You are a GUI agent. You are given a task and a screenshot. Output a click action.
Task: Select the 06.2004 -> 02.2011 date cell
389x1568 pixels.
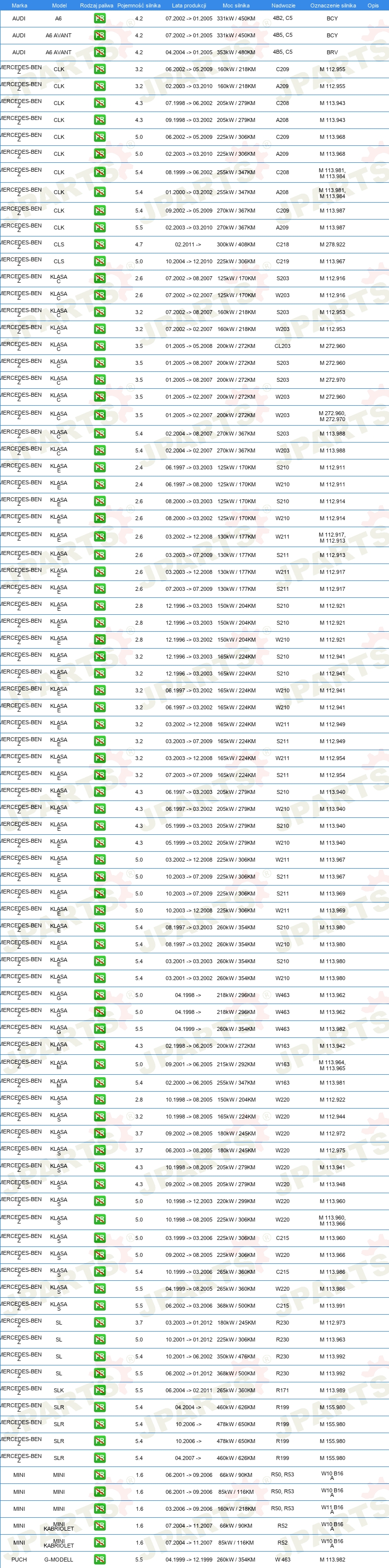click(189, 1391)
